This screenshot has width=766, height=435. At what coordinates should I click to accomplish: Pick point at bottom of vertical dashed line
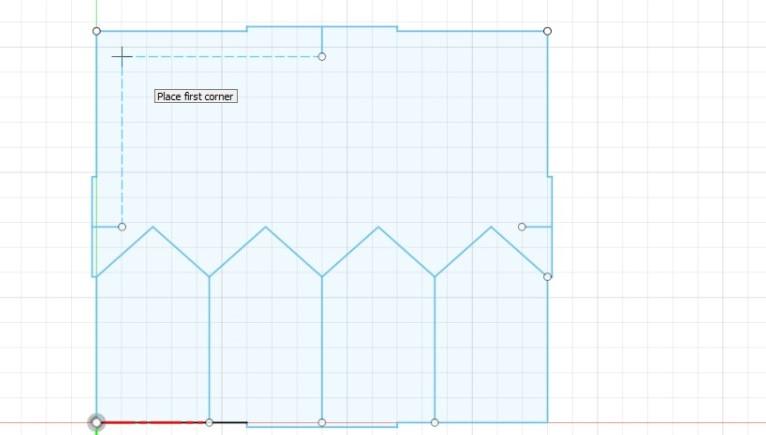[122, 227]
